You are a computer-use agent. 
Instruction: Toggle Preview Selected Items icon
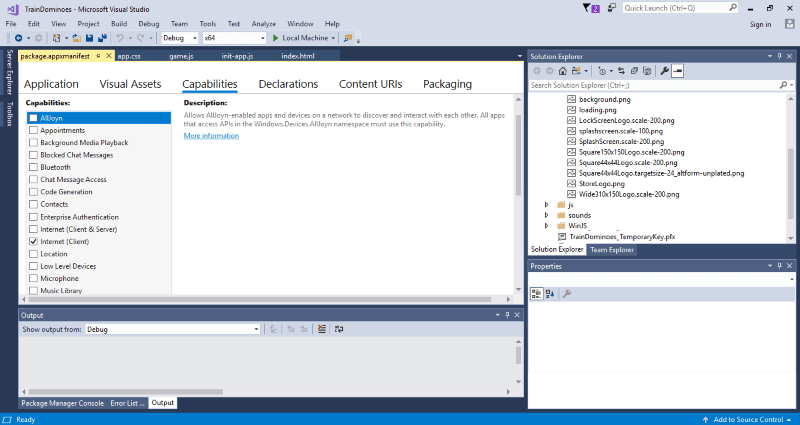pos(678,71)
